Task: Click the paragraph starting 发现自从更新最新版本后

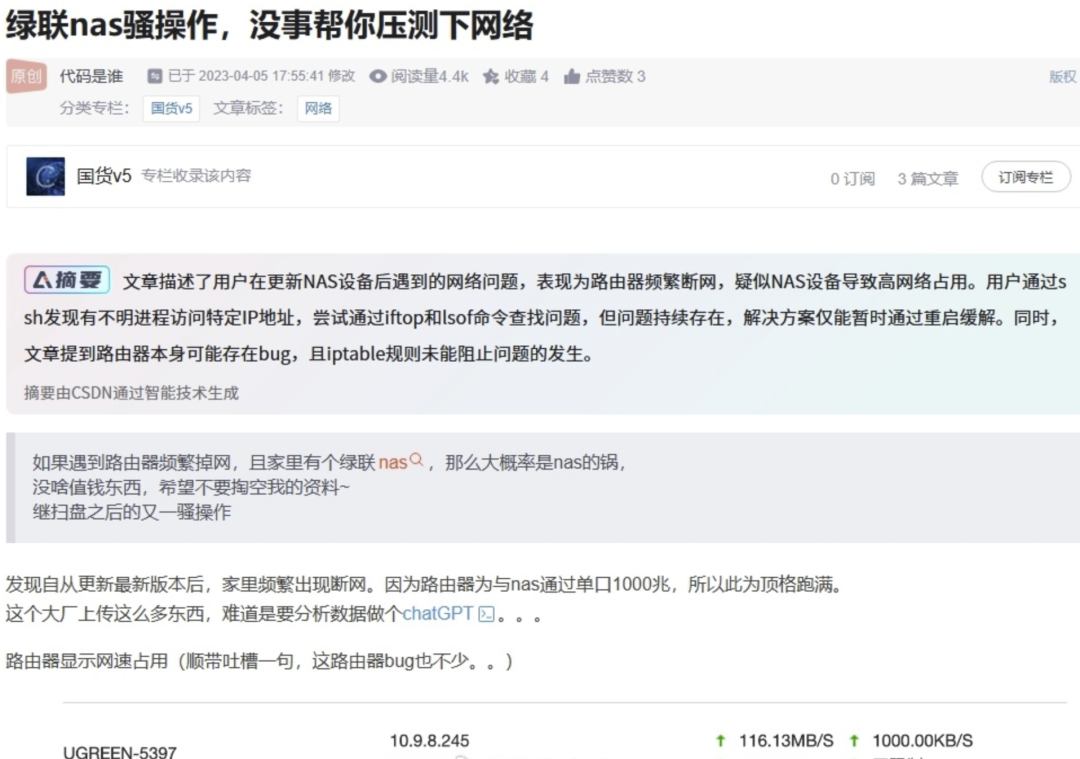Action: pyautogui.click(x=424, y=585)
